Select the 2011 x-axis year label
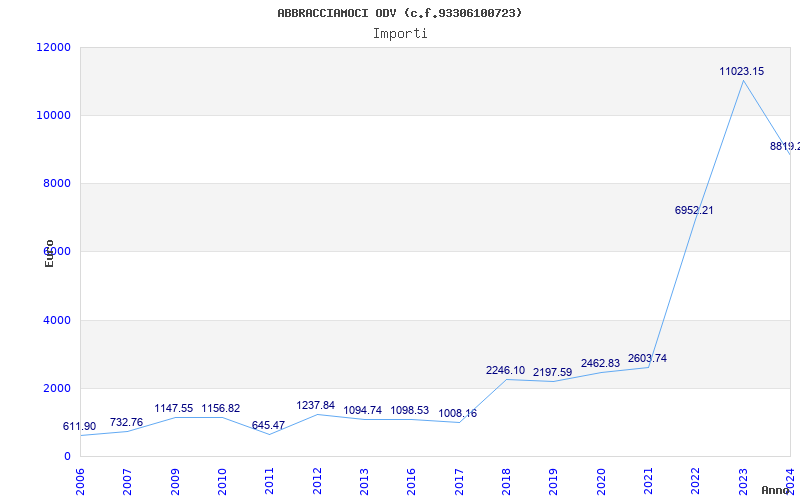 click(269, 481)
